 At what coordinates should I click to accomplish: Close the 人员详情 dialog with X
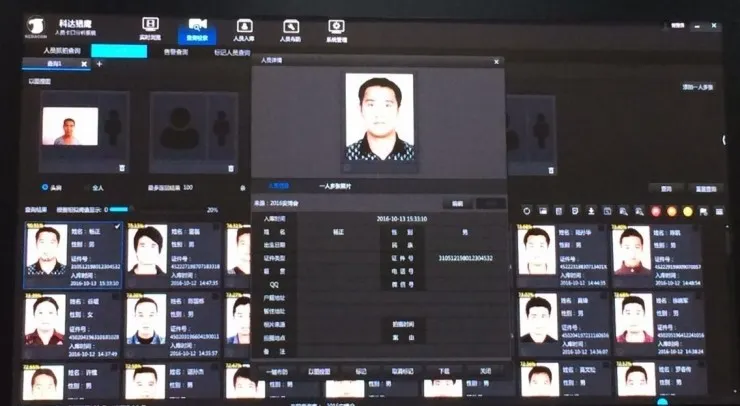click(496, 62)
